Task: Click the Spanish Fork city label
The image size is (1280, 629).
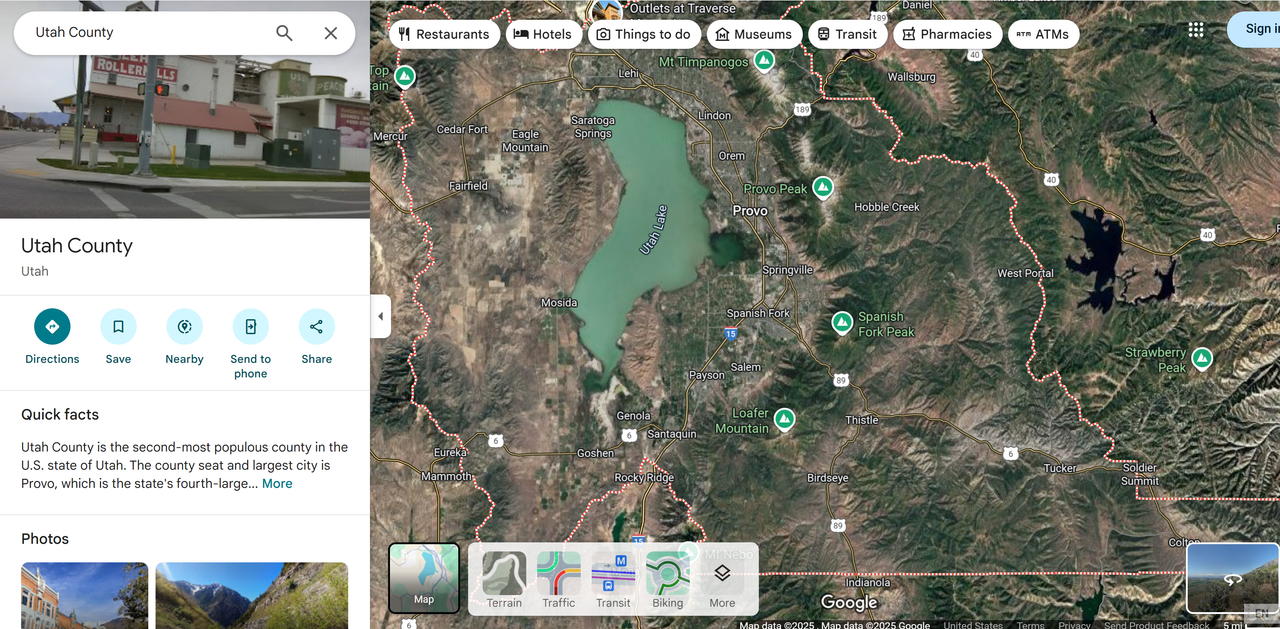Action: (x=758, y=313)
